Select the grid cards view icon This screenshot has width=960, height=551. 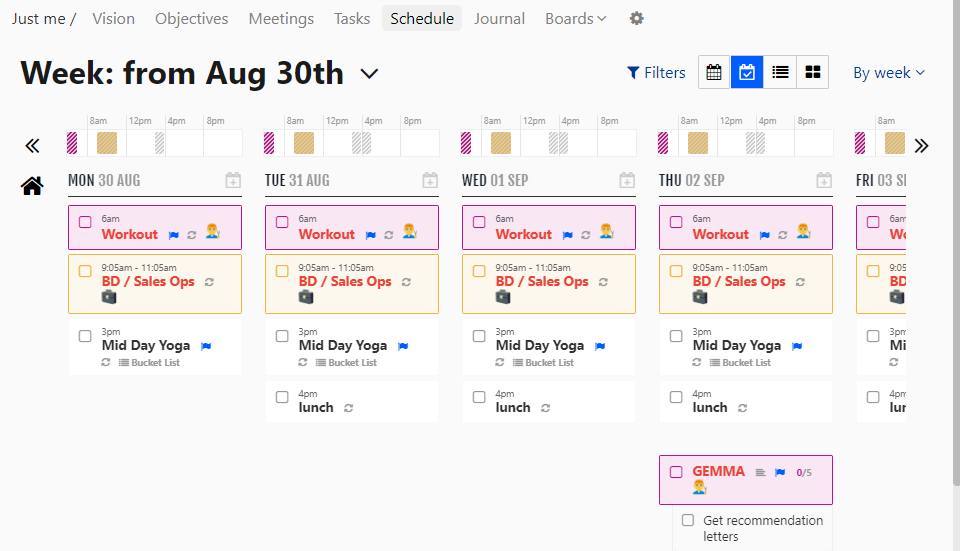[x=813, y=72]
